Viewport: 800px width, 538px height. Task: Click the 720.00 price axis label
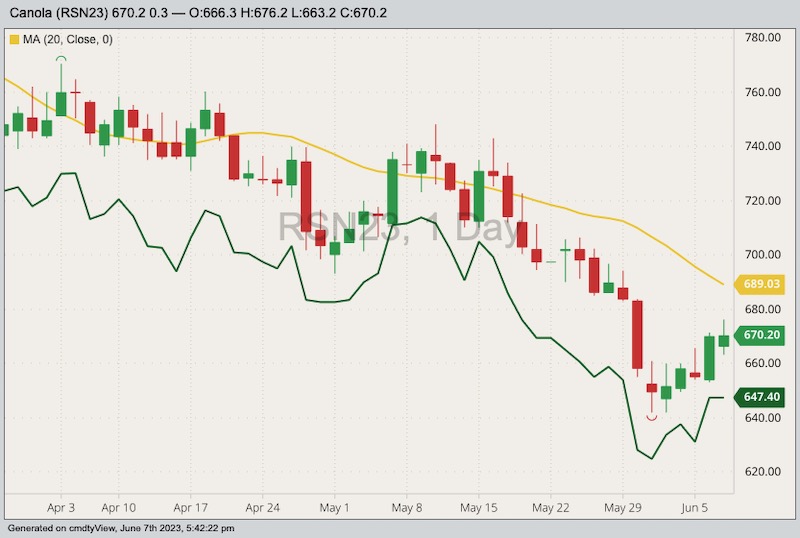pos(762,201)
